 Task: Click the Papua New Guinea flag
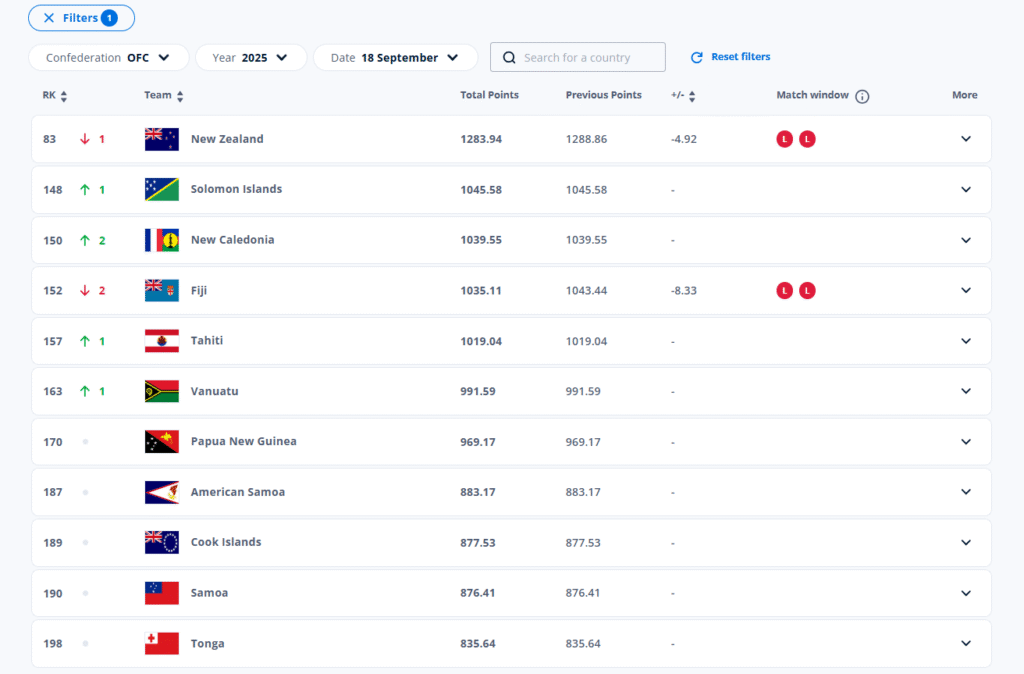[x=161, y=442]
